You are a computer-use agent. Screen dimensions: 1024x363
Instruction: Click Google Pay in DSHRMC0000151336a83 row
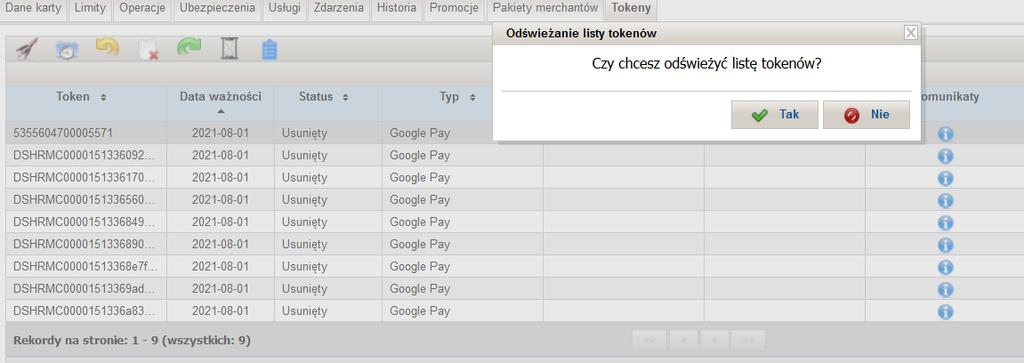[x=420, y=311]
